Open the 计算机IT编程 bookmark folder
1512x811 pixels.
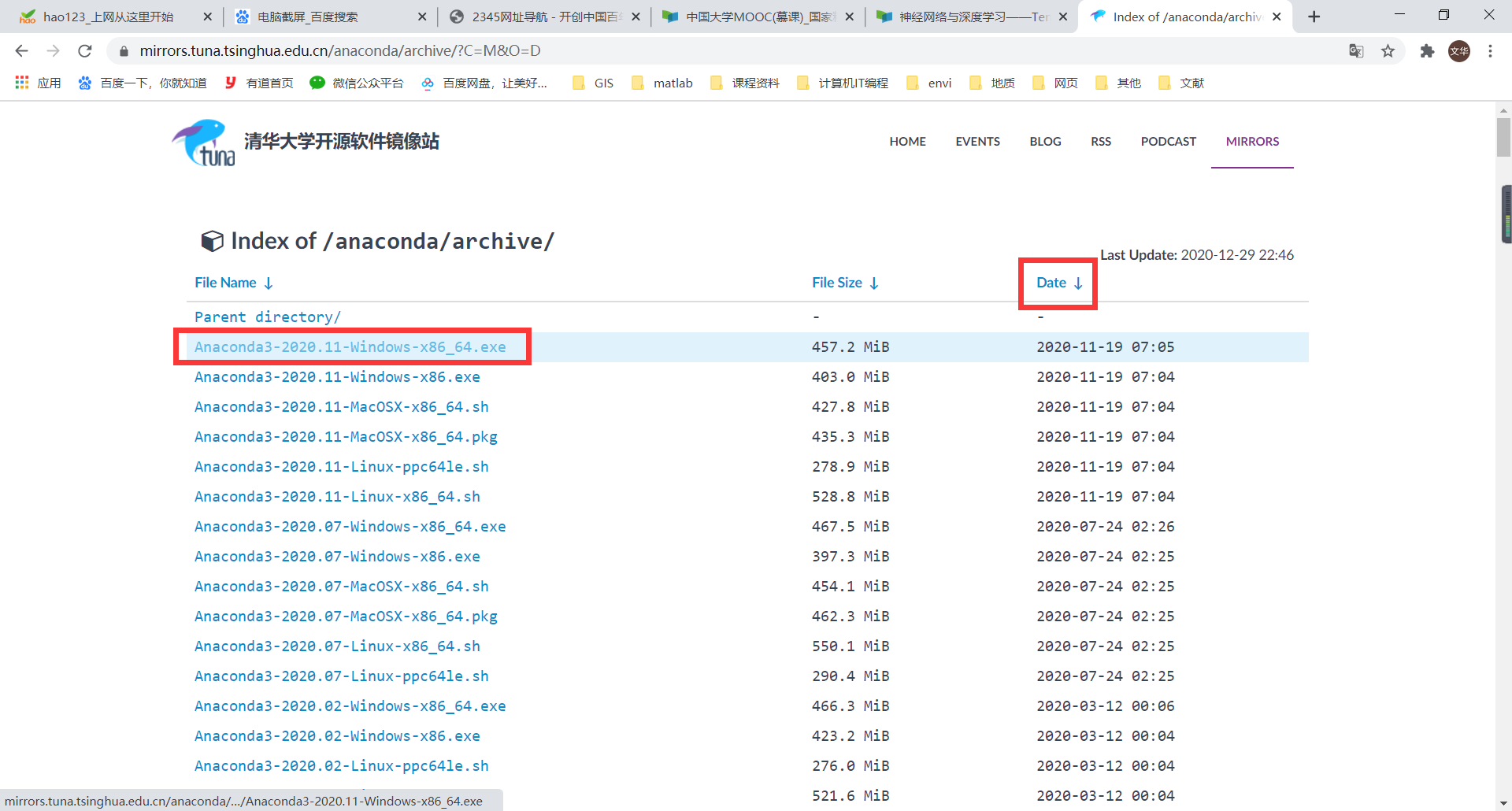[843, 83]
